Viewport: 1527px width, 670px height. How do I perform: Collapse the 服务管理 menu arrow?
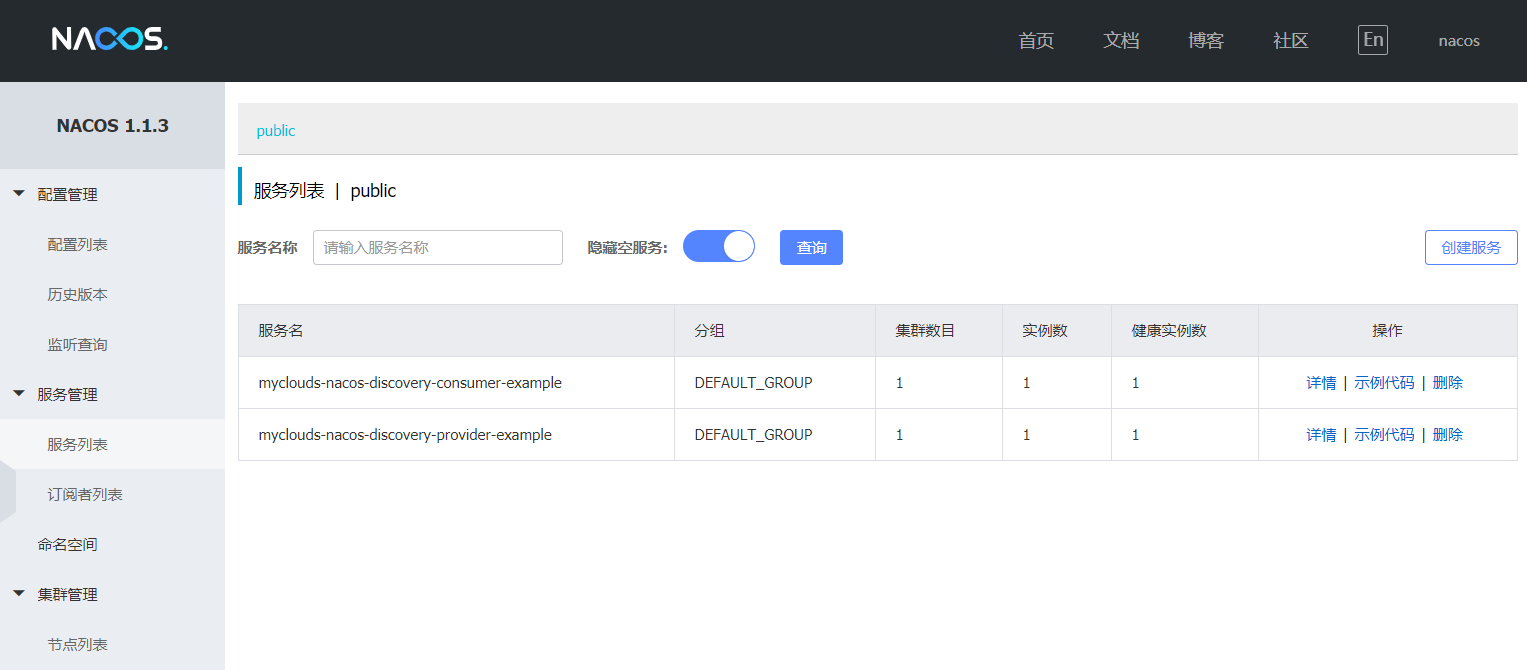tap(18, 394)
